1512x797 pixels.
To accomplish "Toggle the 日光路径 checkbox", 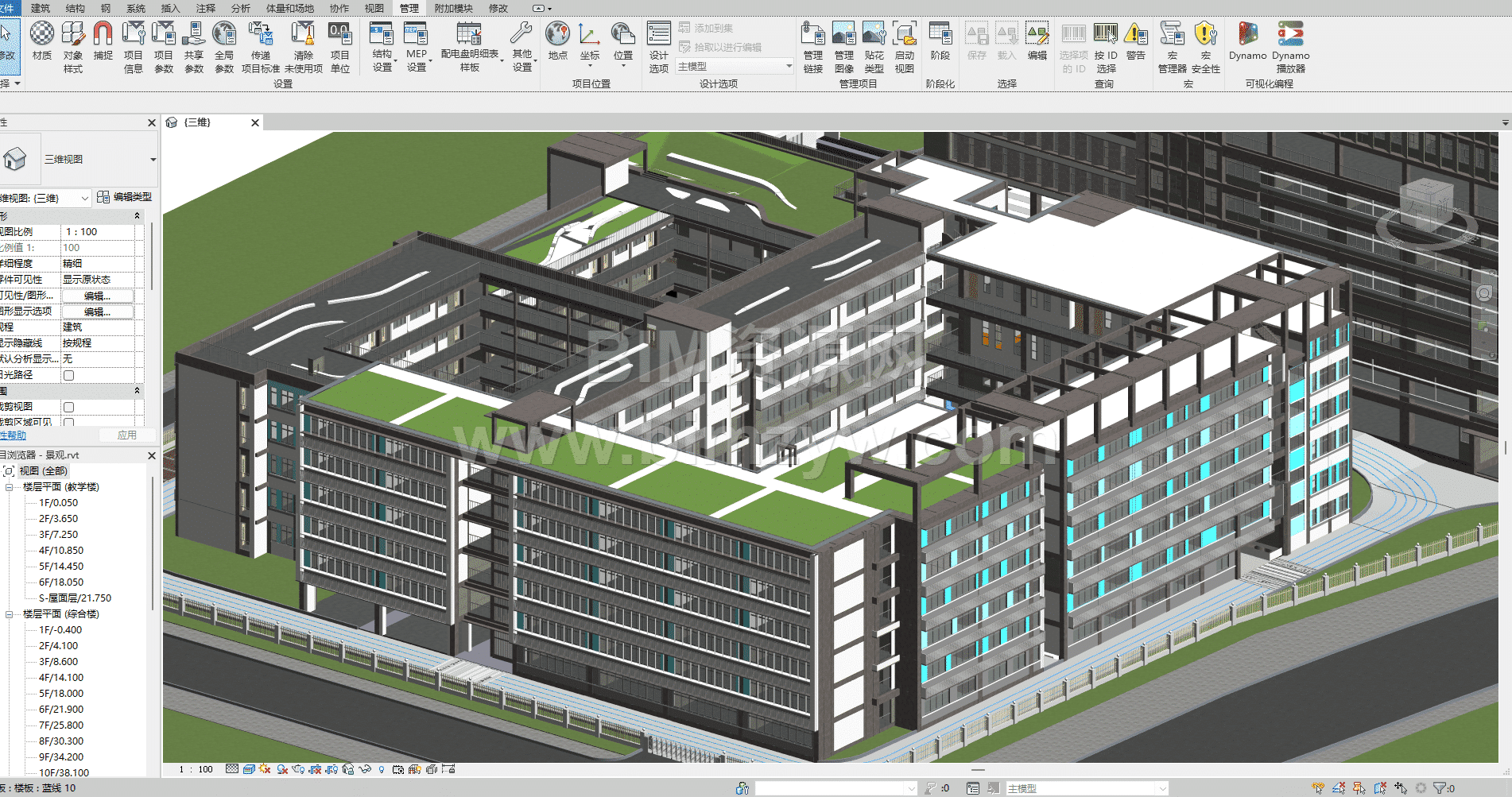I will click(x=69, y=375).
